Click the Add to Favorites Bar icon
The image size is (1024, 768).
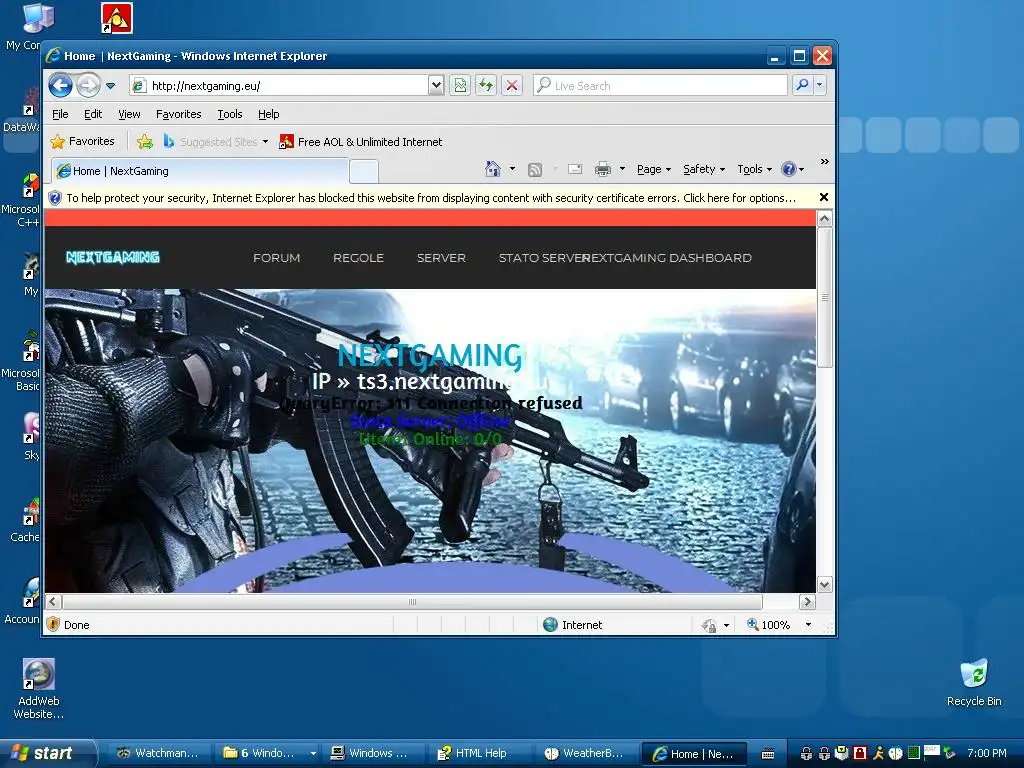click(145, 142)
